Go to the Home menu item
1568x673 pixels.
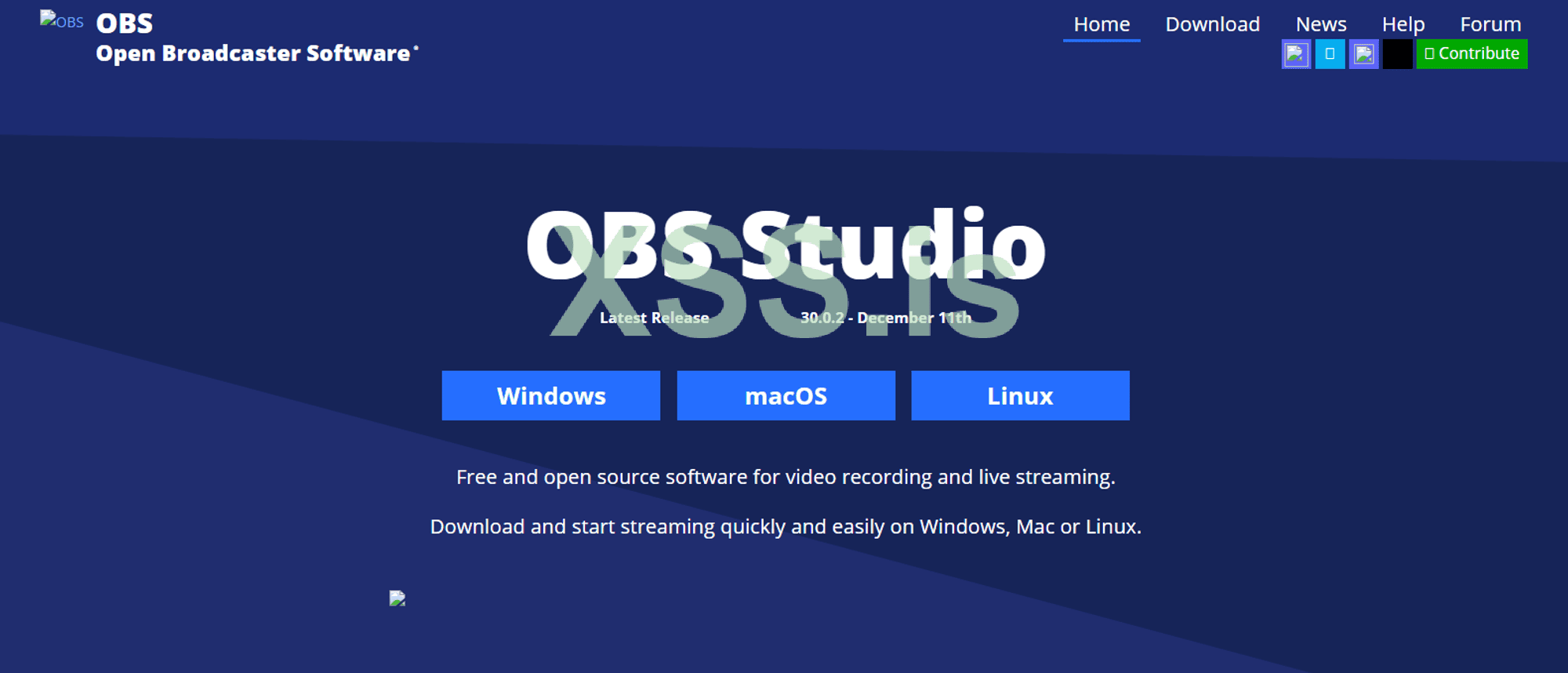click(x=1102, y=24)
